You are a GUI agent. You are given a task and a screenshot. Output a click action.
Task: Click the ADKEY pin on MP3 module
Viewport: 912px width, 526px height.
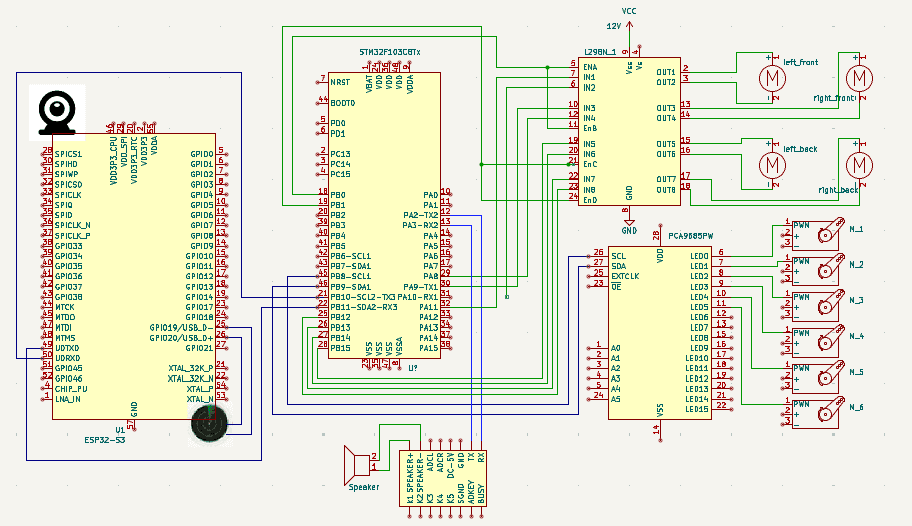coord(471,492)
